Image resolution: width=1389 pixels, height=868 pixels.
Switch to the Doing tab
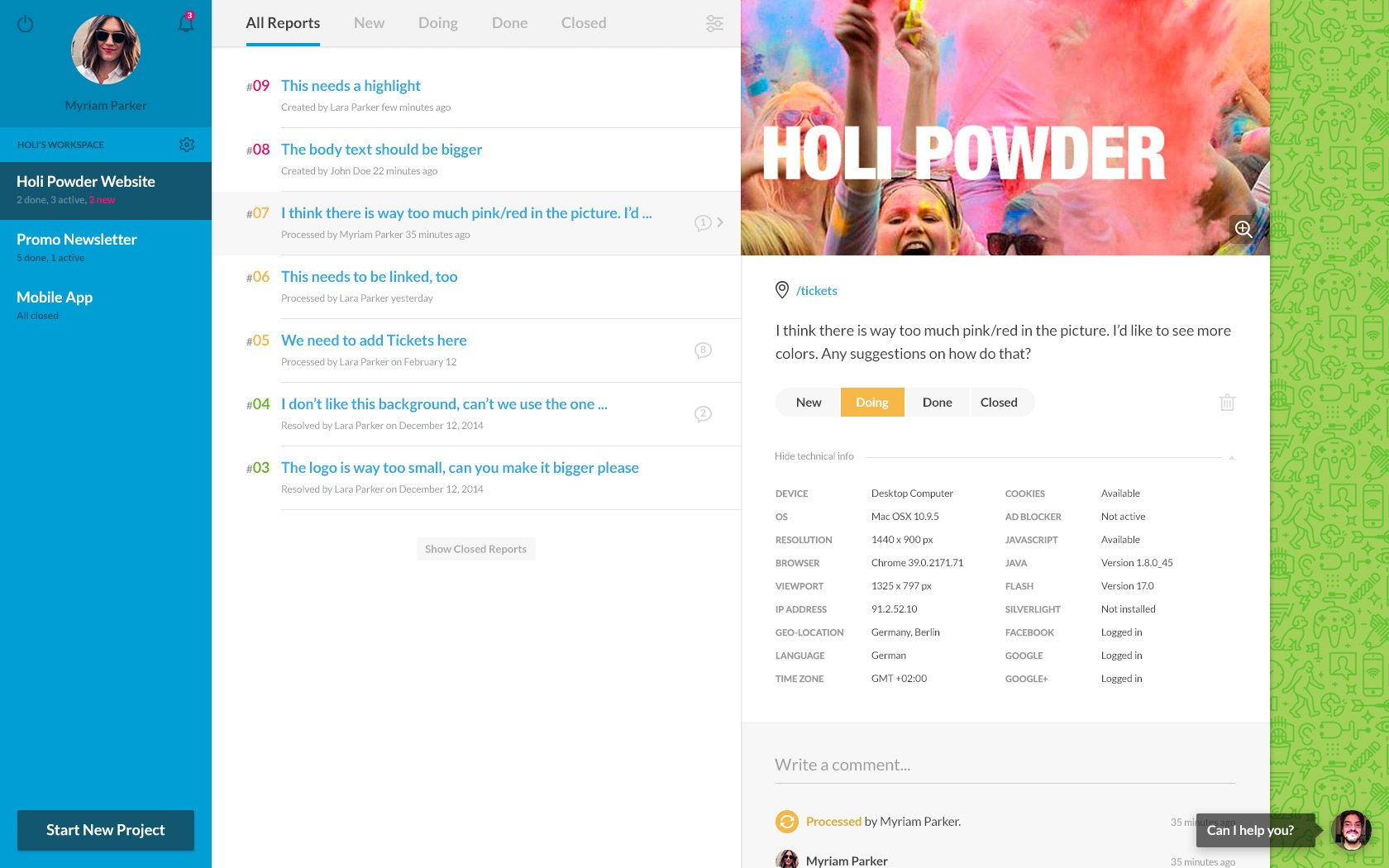[437, 22]
